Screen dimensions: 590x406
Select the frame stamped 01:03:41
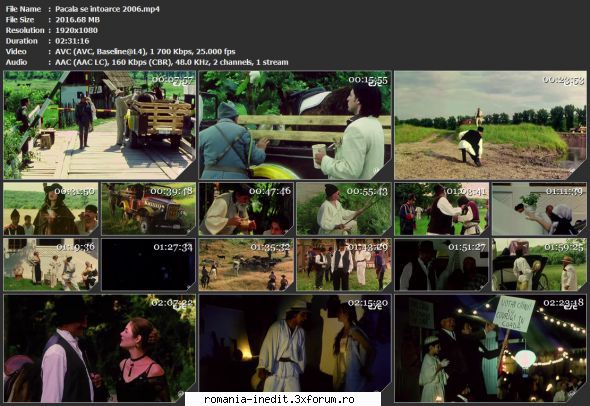pyautogui.click(x=442, y=209)
